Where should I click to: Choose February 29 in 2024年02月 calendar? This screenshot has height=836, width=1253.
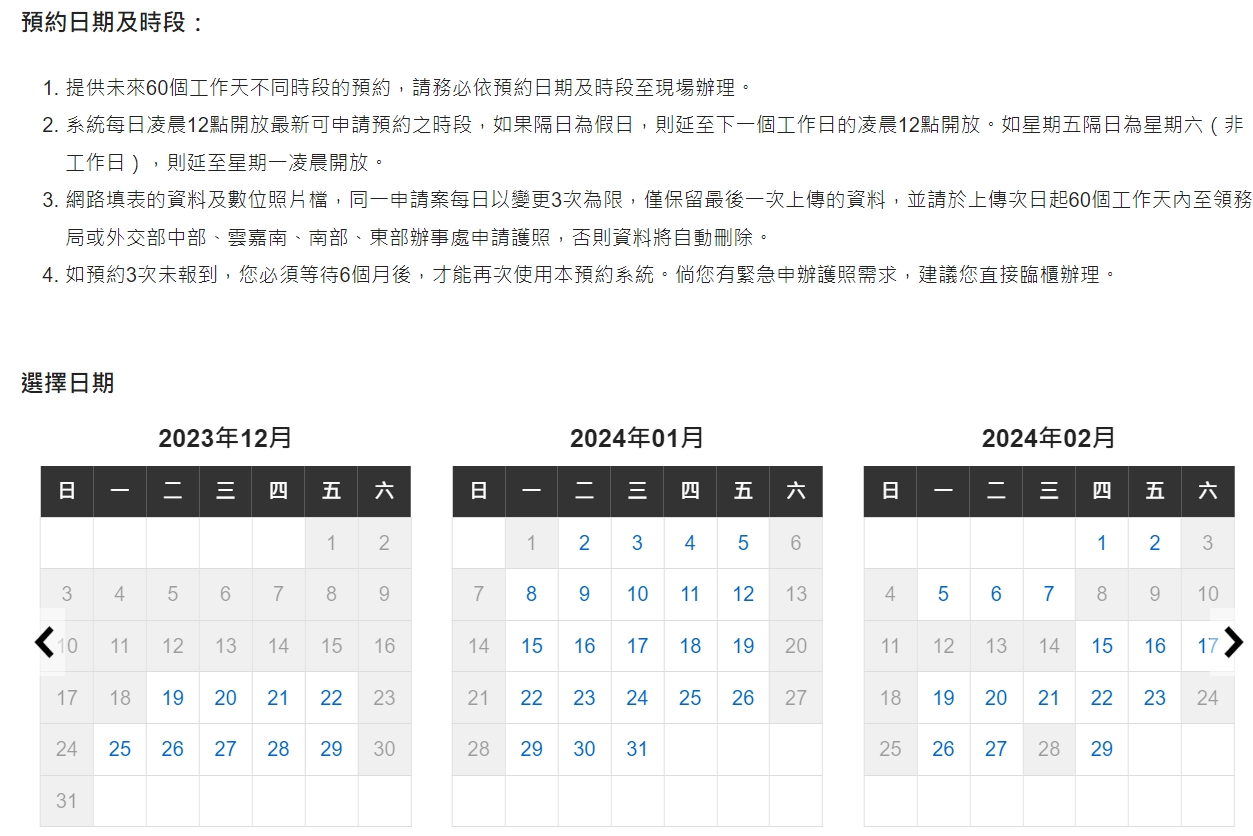[1102, 749]
